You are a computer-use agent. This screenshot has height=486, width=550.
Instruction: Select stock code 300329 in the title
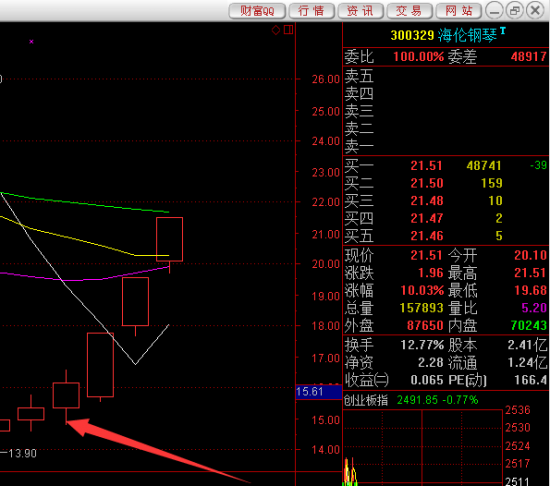(x=412, y=35)
